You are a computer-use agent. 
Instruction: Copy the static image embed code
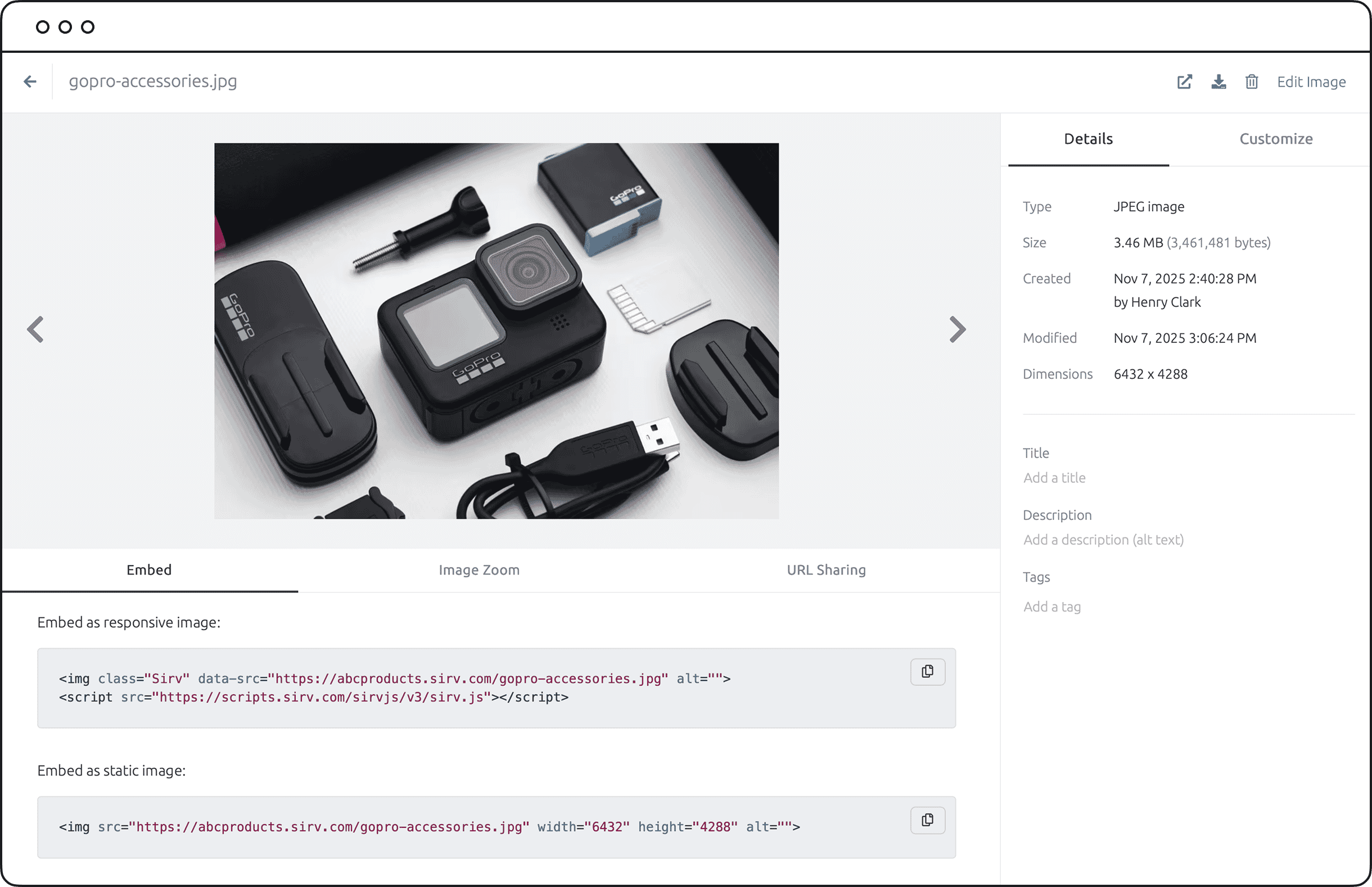pos(927,820)
